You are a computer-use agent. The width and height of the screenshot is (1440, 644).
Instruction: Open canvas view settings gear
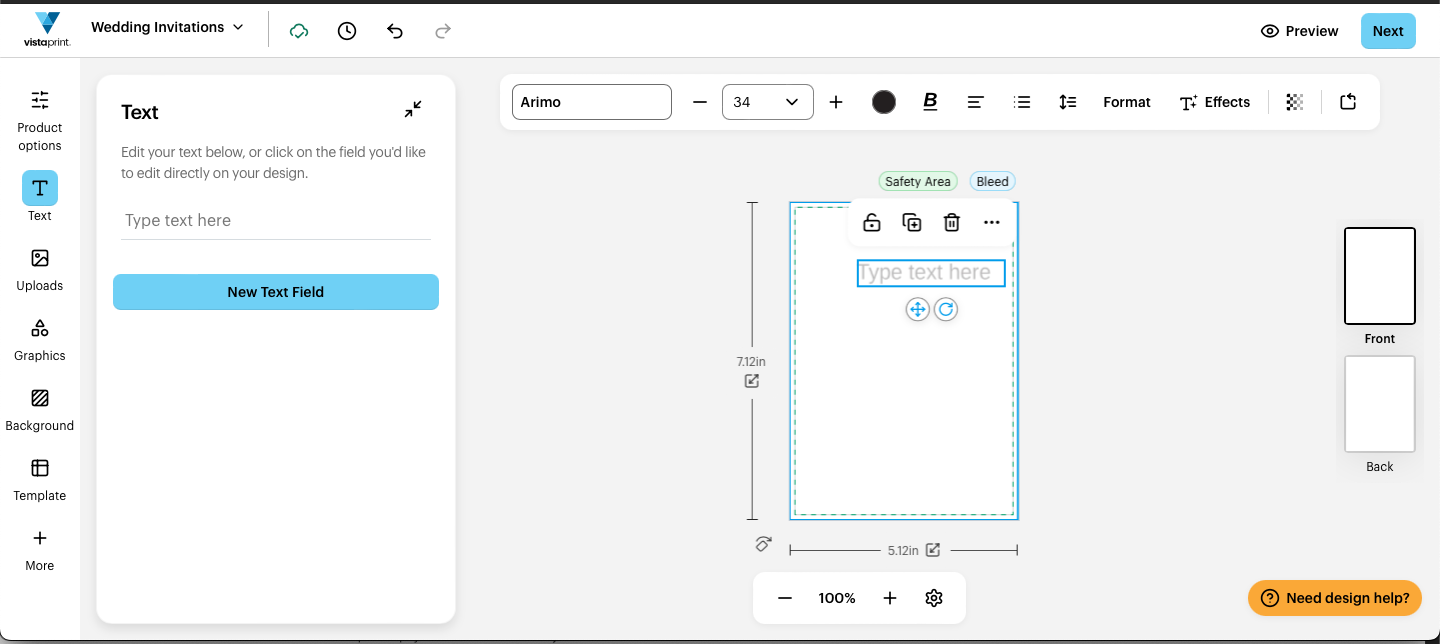pyautogui.click(x=934, y=598)
